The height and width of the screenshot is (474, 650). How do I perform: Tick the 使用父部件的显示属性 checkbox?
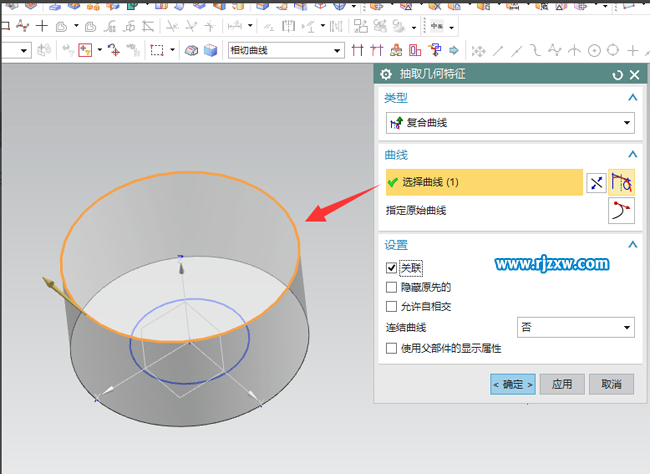click(392, 348)
